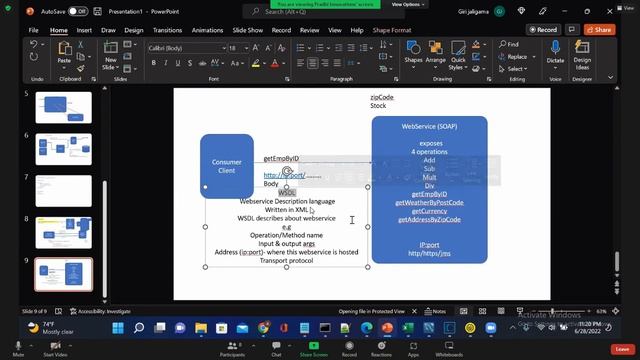This screenshot has width=640, height=360.
Task: Open Change Case dropdown
Action: click(237, 63)
